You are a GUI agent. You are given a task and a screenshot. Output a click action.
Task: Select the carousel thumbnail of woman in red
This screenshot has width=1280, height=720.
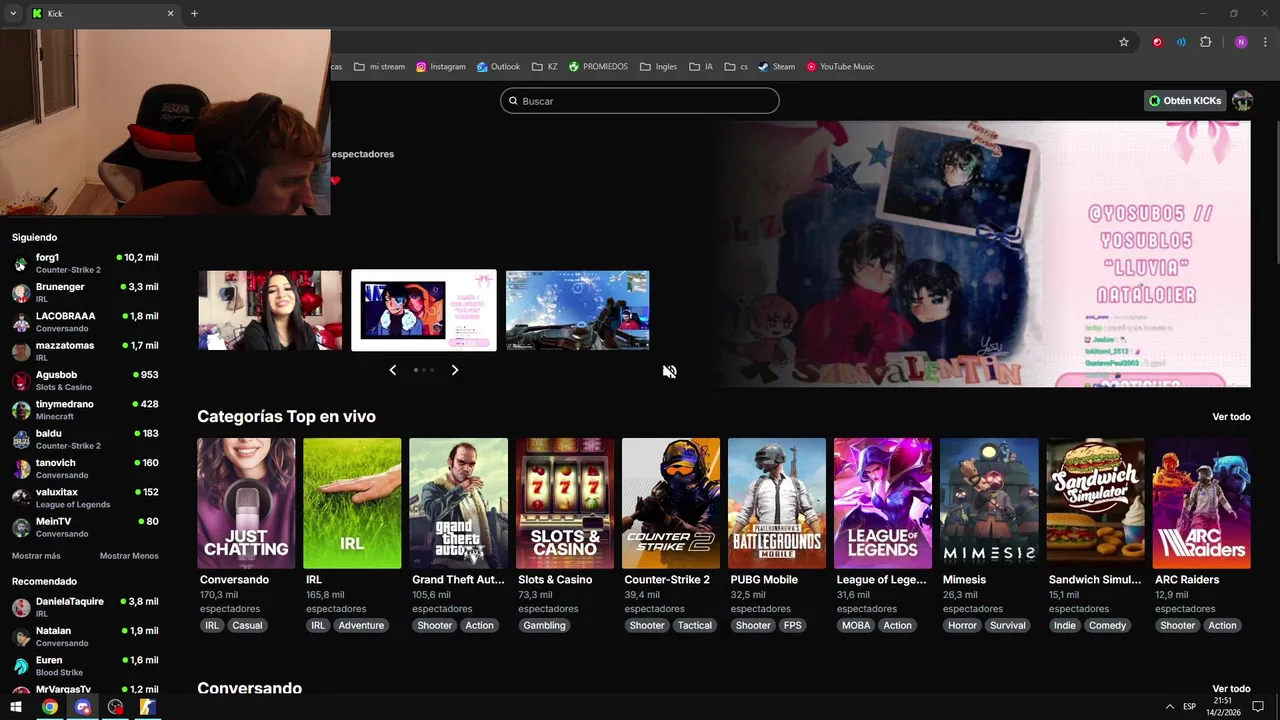click(x=270, y=310)
